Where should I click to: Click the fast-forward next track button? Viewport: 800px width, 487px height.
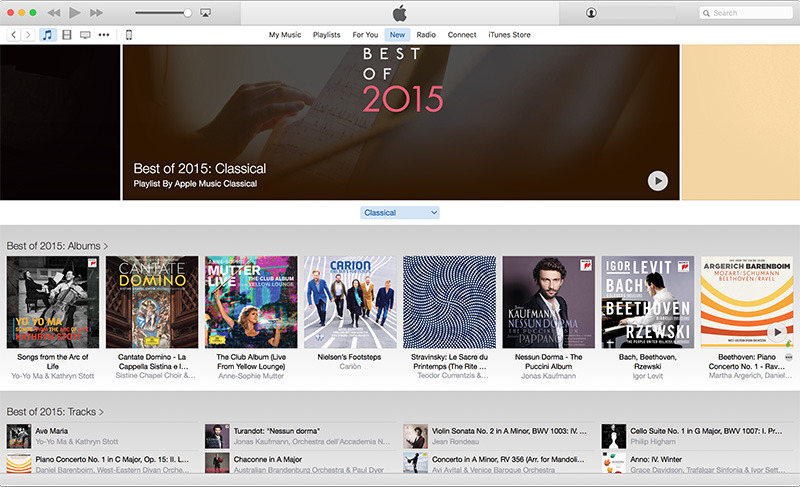coord(96,13)
